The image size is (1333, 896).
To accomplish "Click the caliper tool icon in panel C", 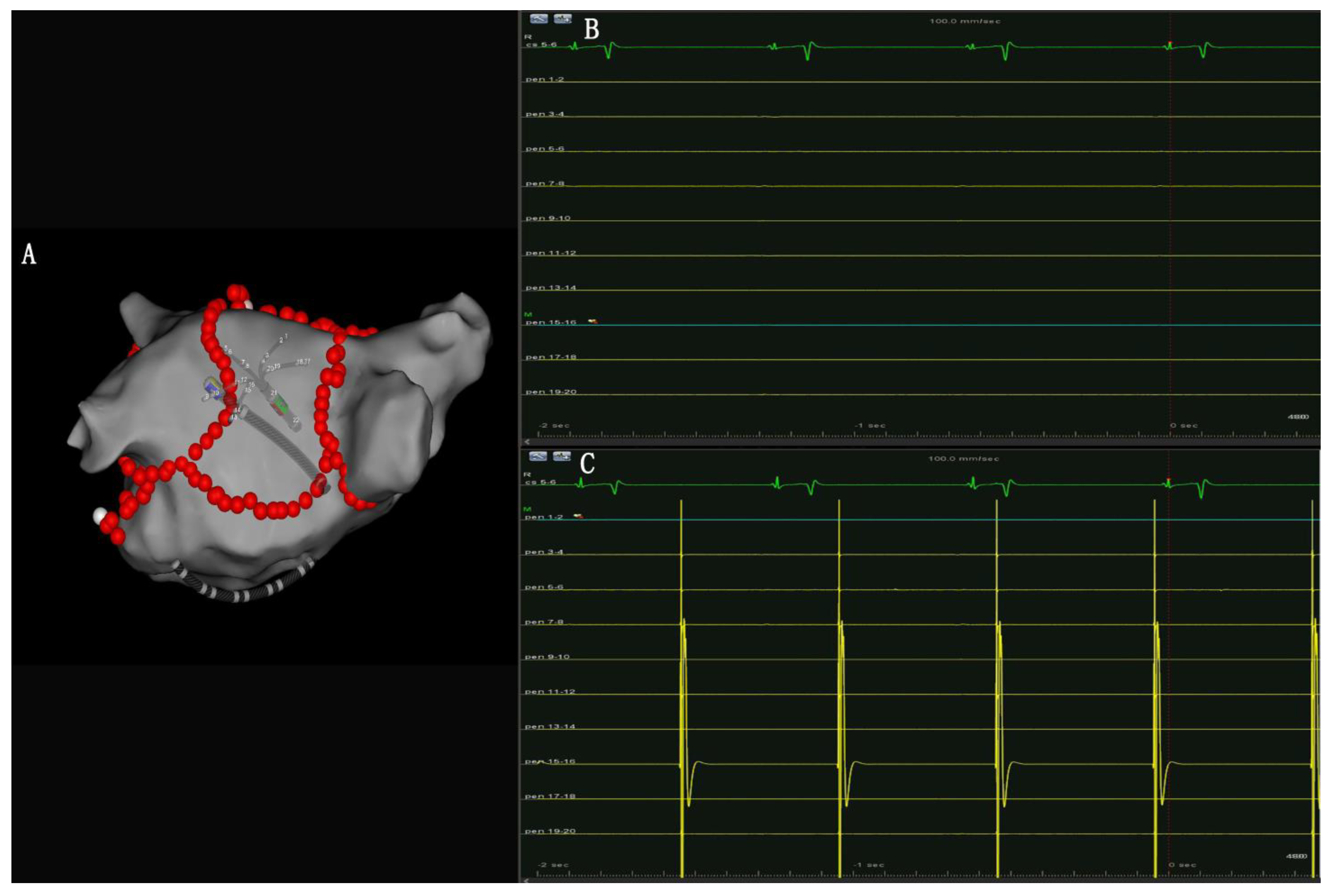I will 539,456.
